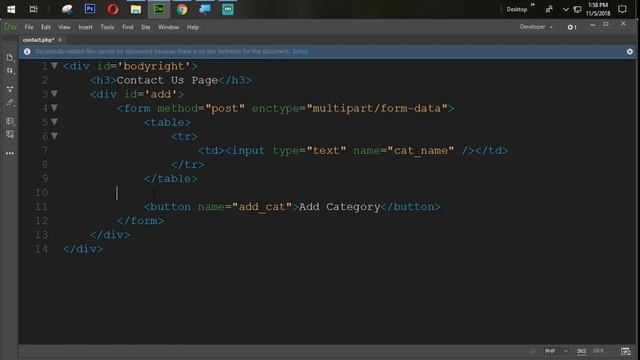Screen dimensions: 640x360
Task: Click the taskbar clock showing 1:58 PM
Action: (x=598, y=9)
